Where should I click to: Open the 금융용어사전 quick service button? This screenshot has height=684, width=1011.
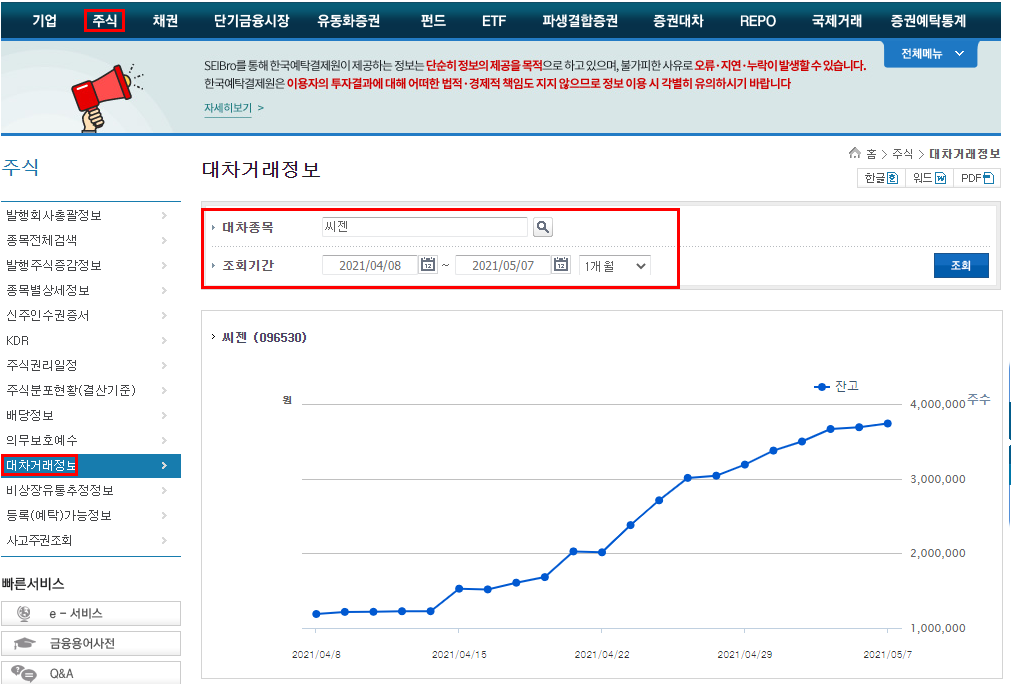click(91, 643)
